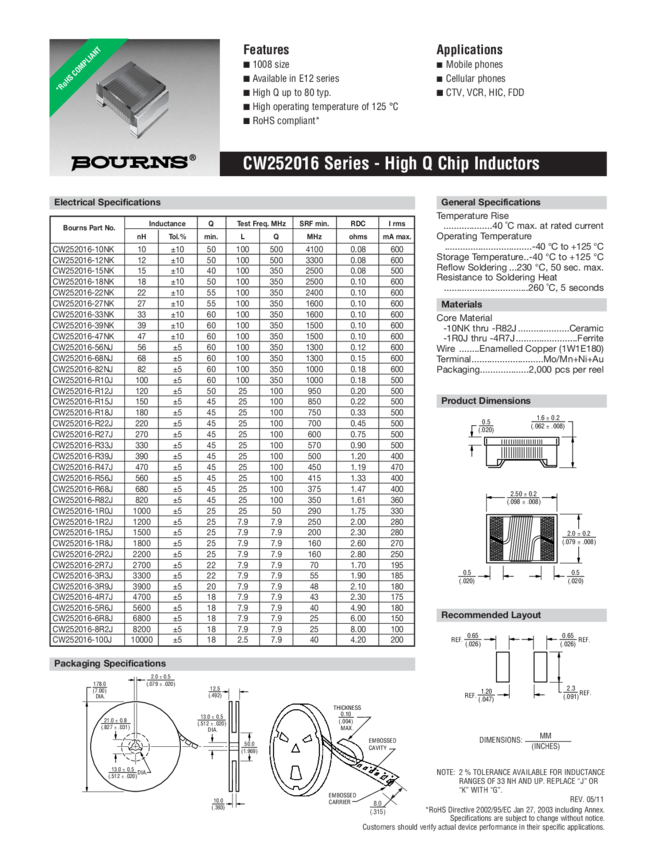Click the Product Dimensions section header
The height and width of the screenshot is (850, 645).
pyautogui.click(x=521, y=401)
